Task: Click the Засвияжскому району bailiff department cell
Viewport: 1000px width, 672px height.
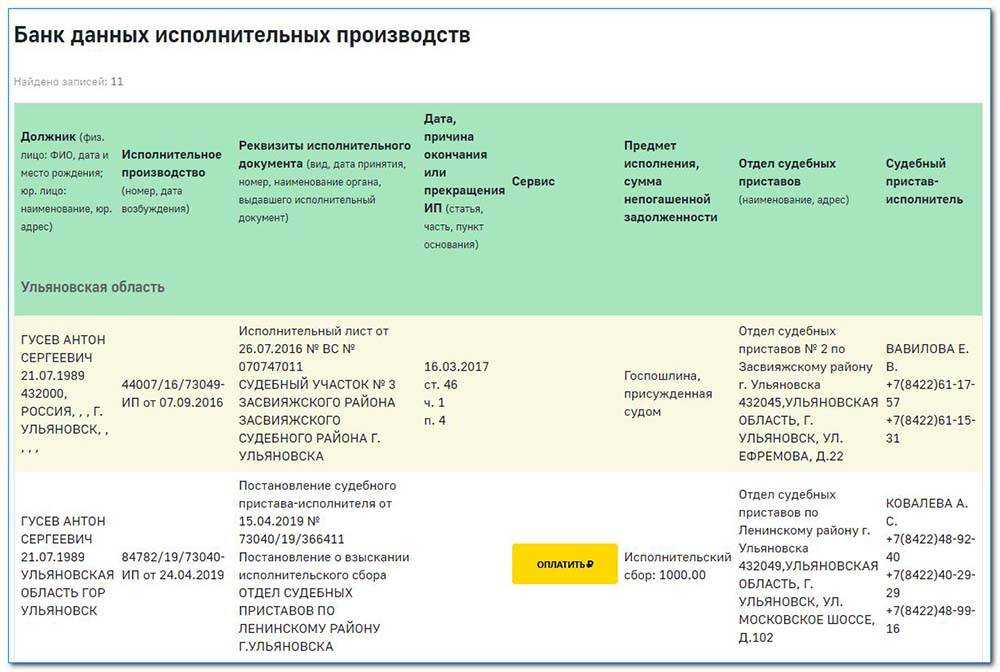Action: click(x=808, y=393)
